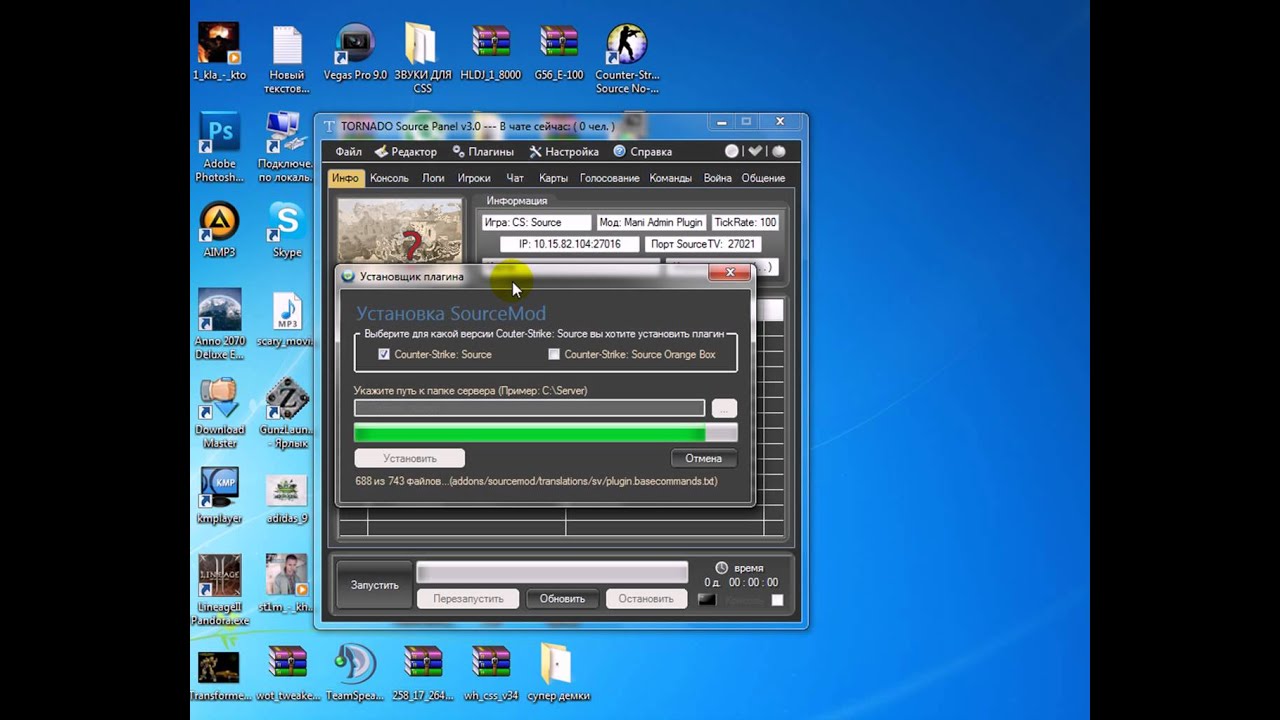
Task: Click the green installation progress bar
Action: (545, 432)
